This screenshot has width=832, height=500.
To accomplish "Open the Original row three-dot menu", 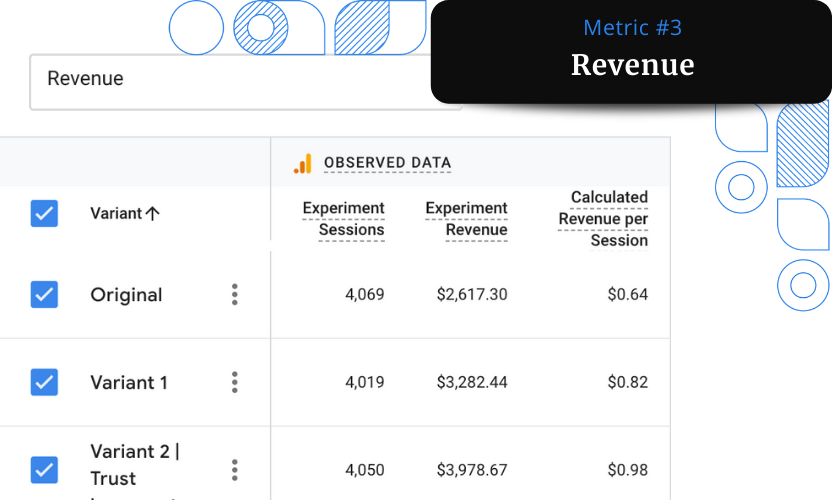I will pyautogui.click(x=235, y=295).
